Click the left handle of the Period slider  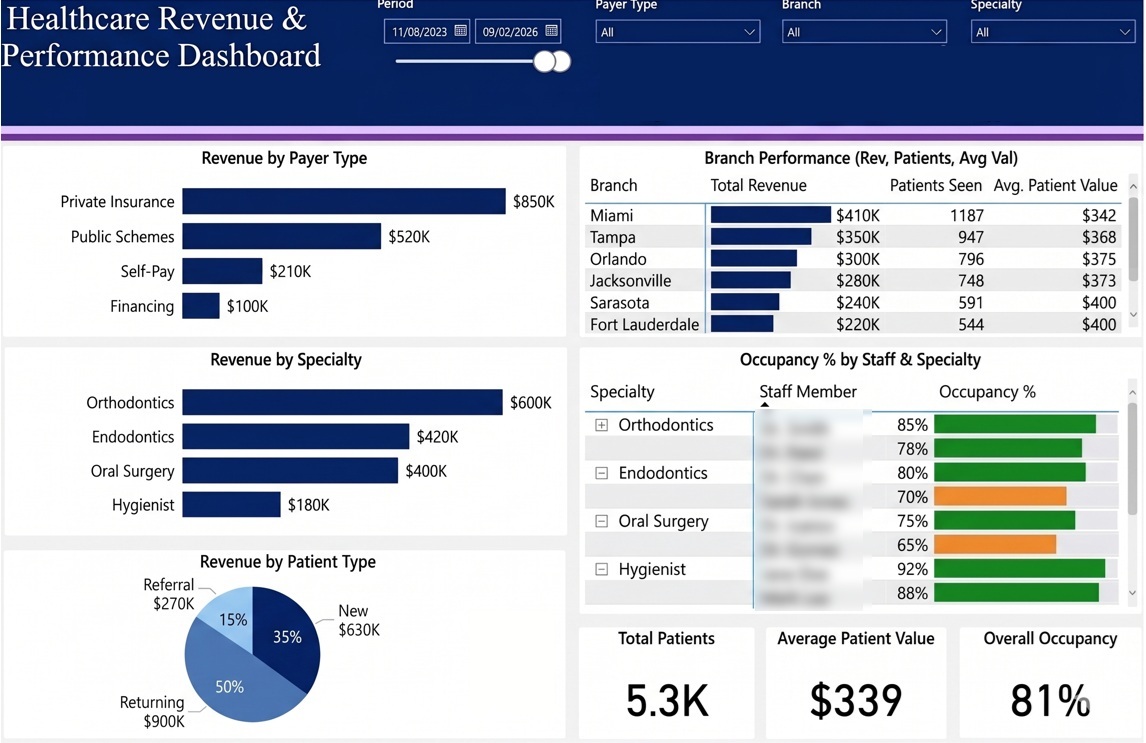(x=544, y=61)
